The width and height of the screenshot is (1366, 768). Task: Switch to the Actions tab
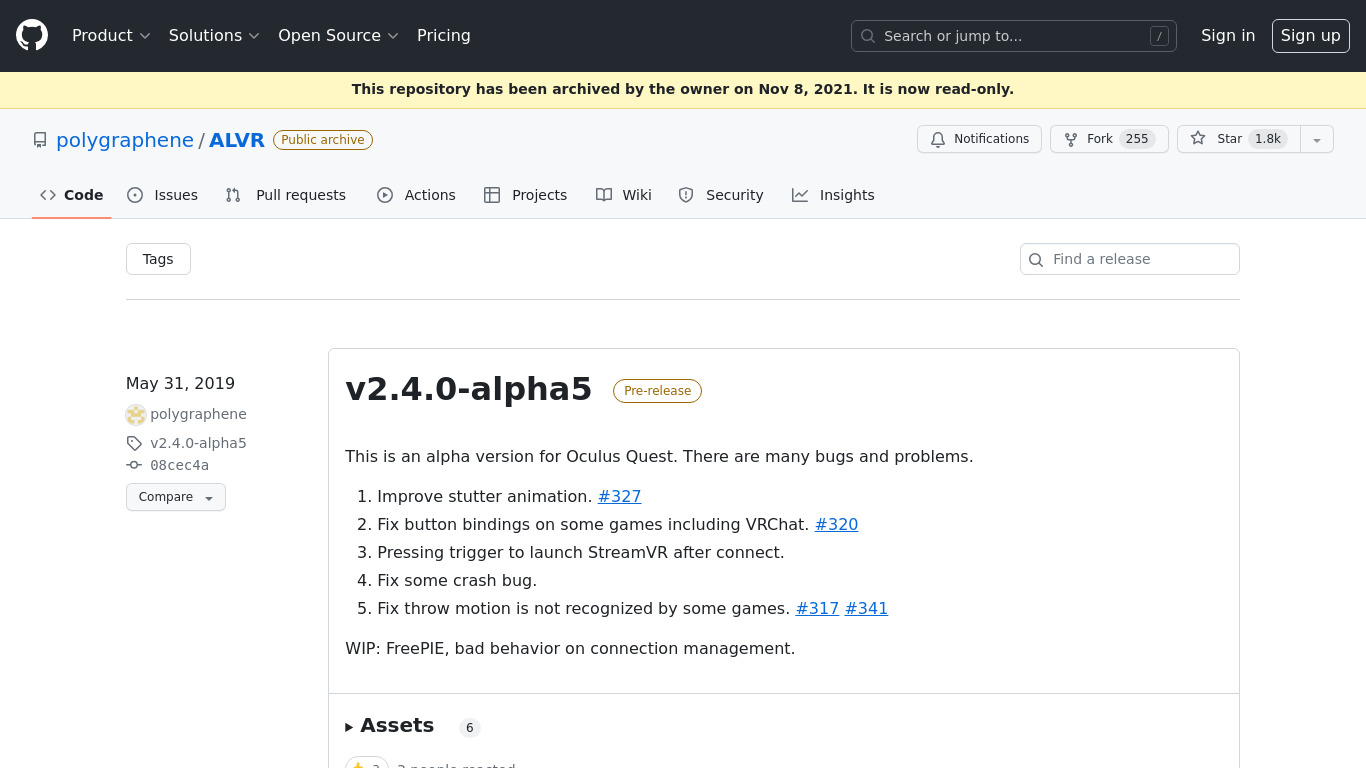(x=416, y=195)
